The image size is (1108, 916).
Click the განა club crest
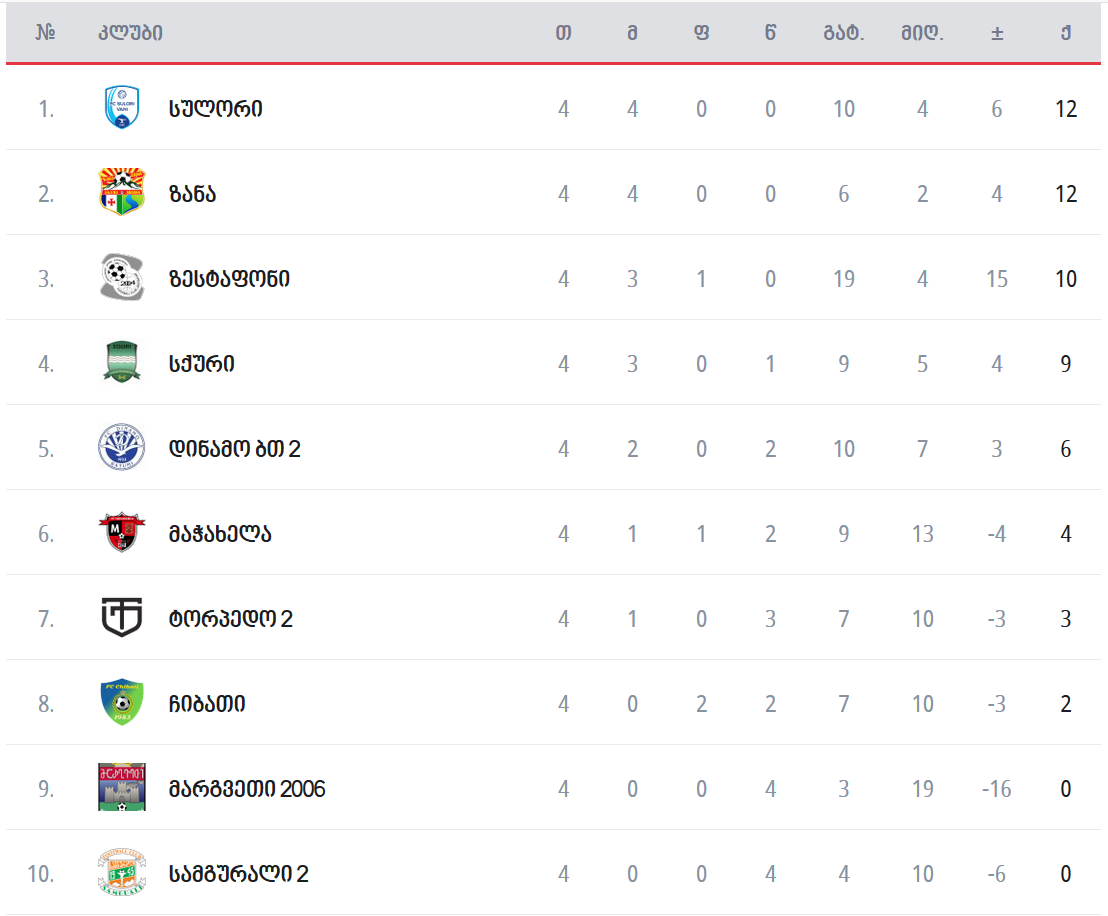coord(121,193)
